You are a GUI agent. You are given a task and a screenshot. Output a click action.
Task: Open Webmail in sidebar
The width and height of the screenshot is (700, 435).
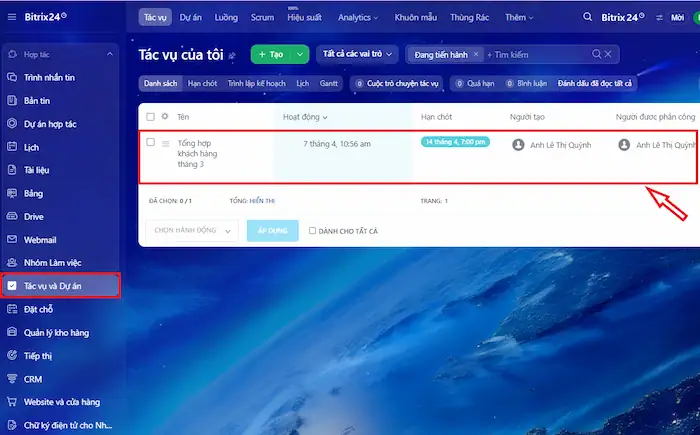(40, 240)
